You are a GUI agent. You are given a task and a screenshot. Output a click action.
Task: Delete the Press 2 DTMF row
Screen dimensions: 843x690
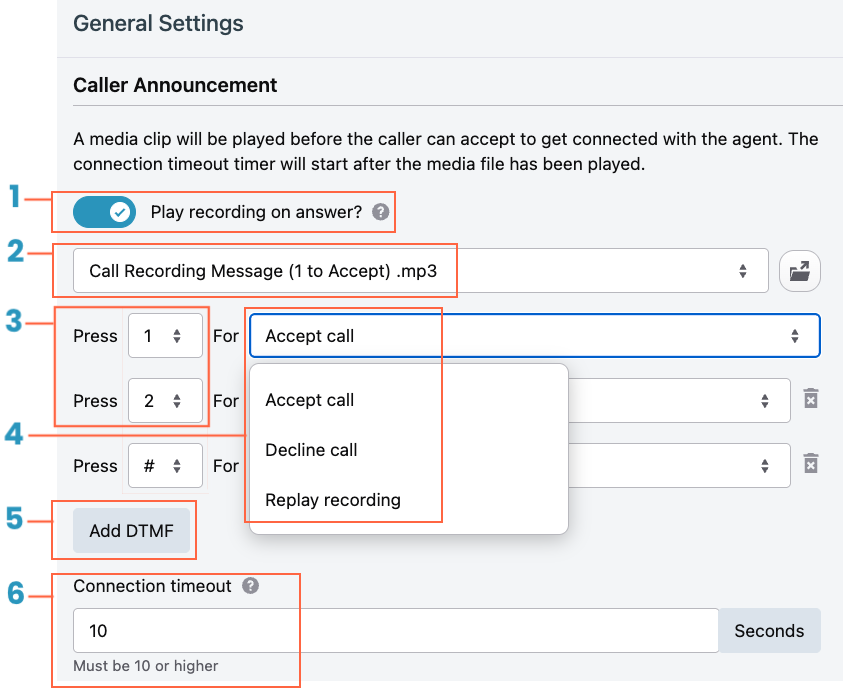coord(811,399)
